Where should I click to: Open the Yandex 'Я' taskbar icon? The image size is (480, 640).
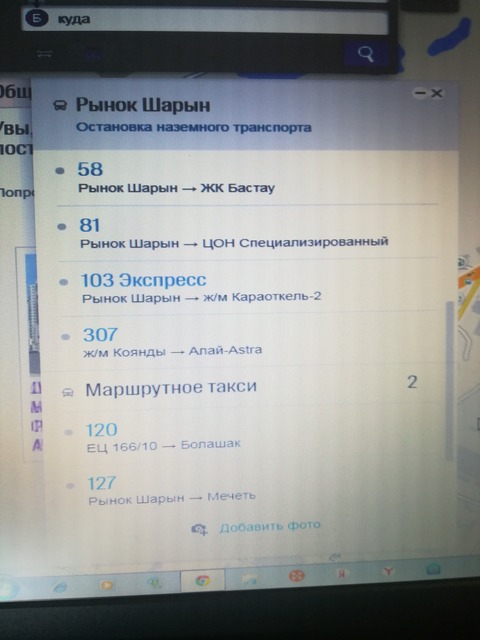tap(342, 574)
